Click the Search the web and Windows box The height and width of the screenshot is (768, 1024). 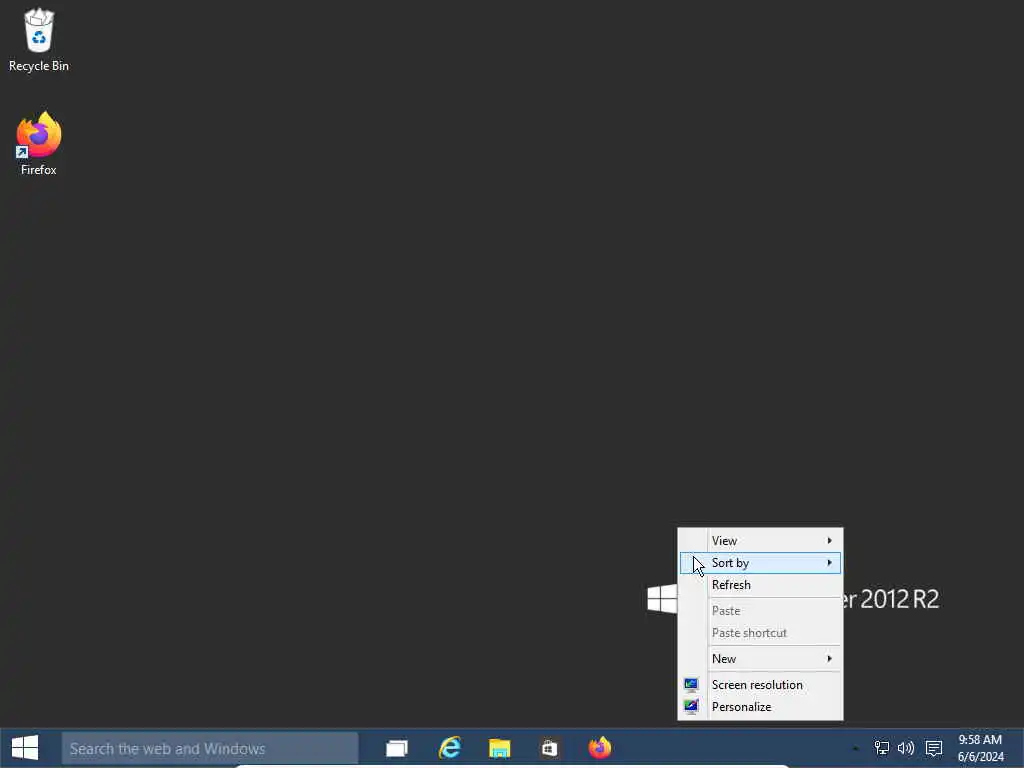210,748
